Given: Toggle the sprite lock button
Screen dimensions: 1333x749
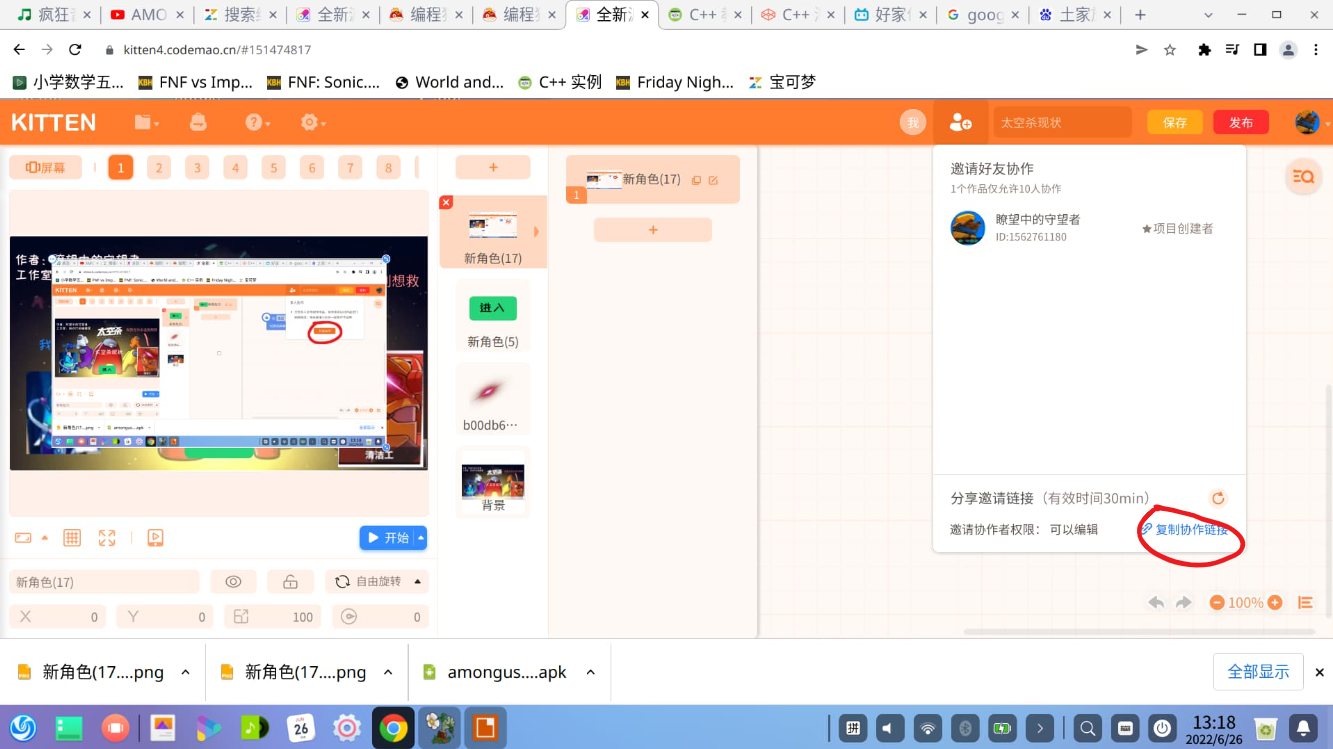Looking at the screenshot, I should [290, 582].
